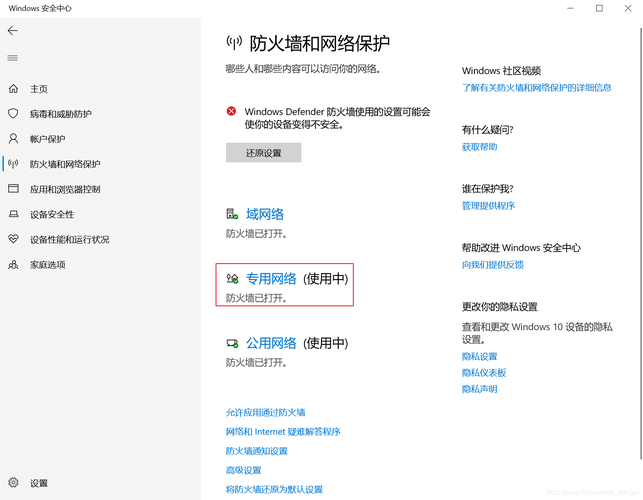
Task: Minimize the Windows 安全中心 window
Action: [570, 8]
